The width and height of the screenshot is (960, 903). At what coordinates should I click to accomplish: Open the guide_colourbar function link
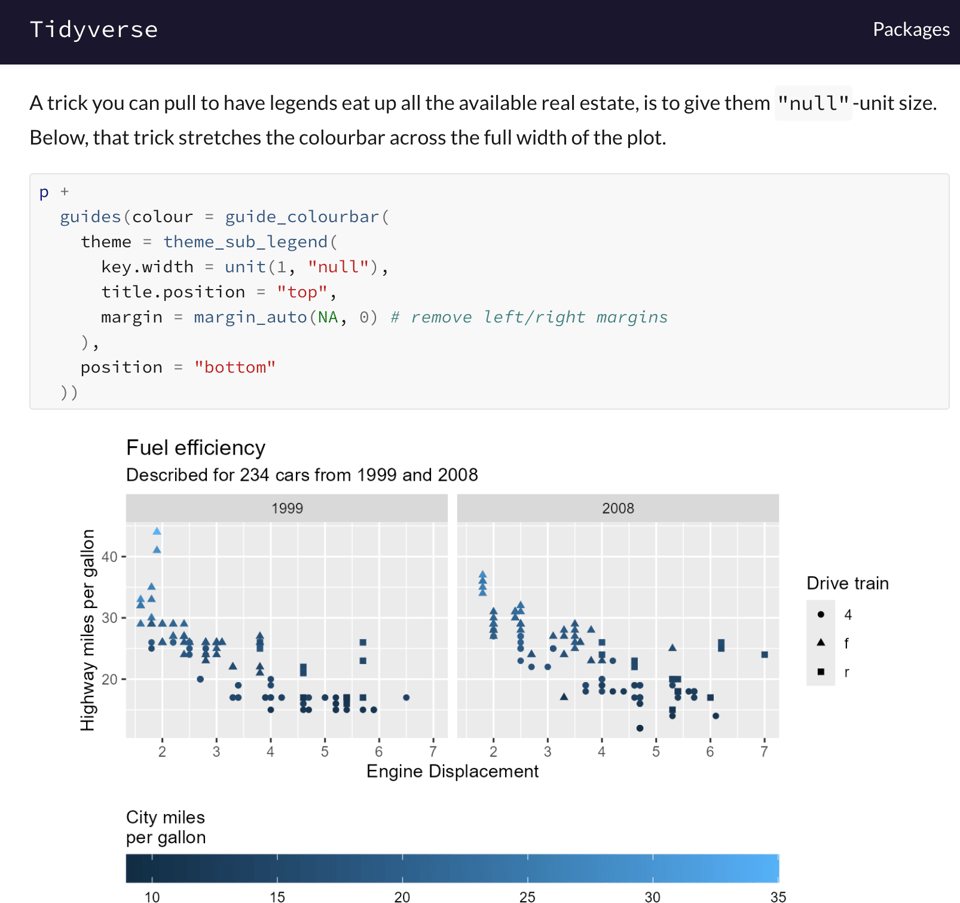click(x=302, y=217)
